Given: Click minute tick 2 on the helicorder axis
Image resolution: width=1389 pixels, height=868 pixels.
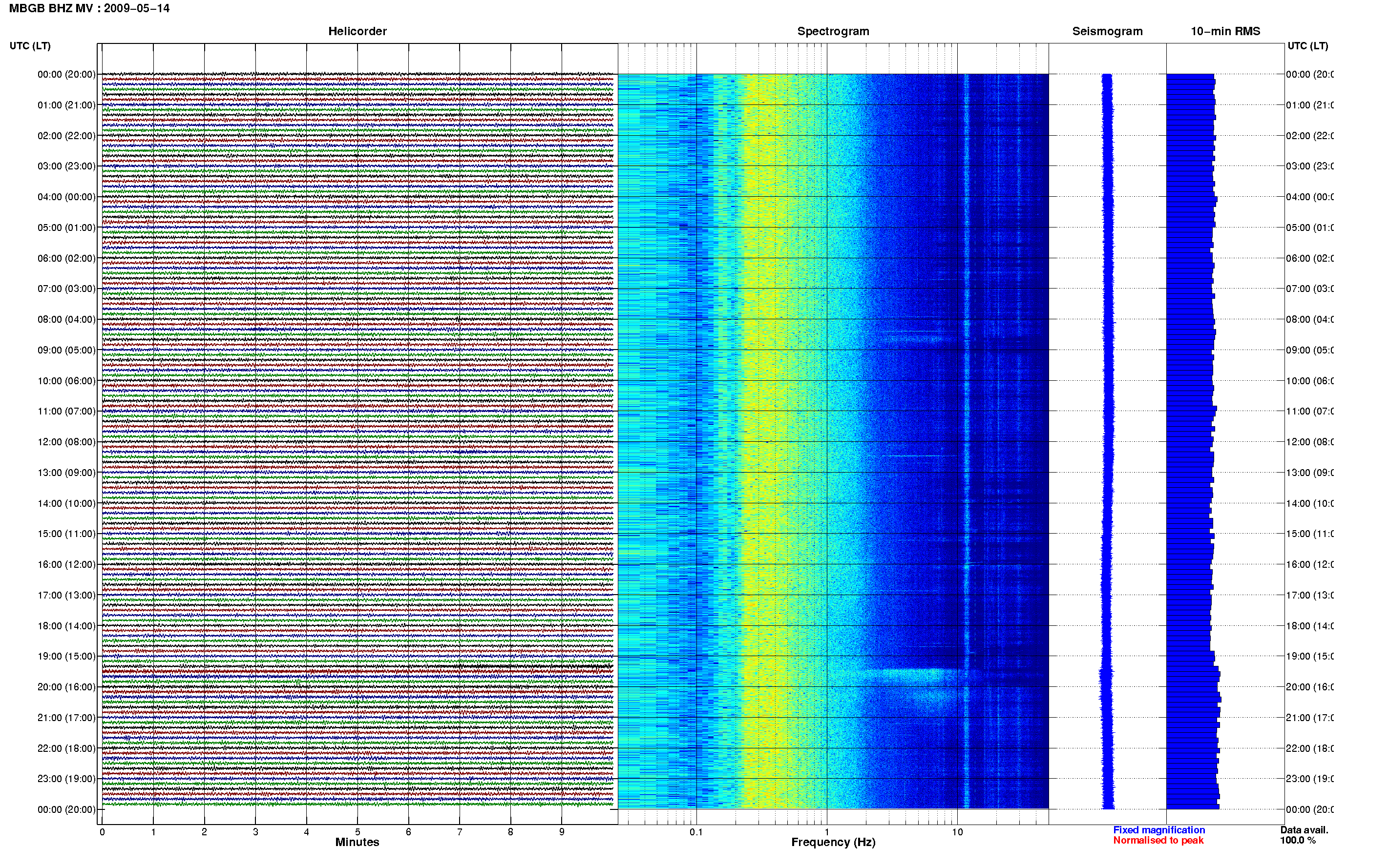Looking at the screenshot, I should pos(205,832).
